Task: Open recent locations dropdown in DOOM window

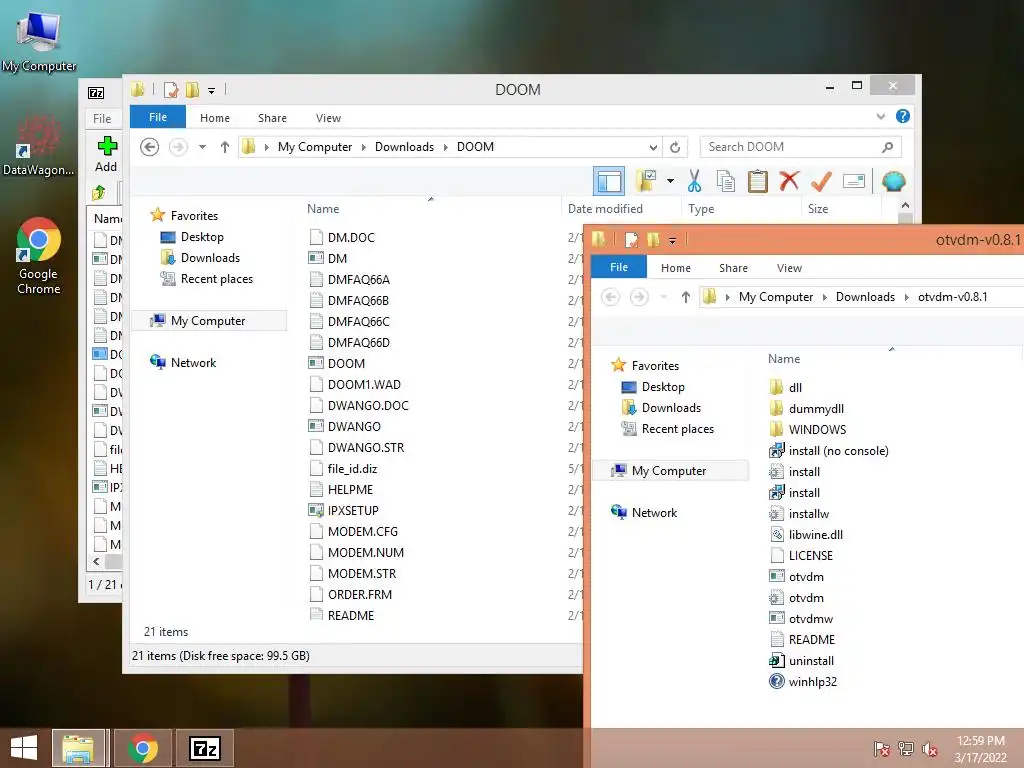Action: (202, 147)
